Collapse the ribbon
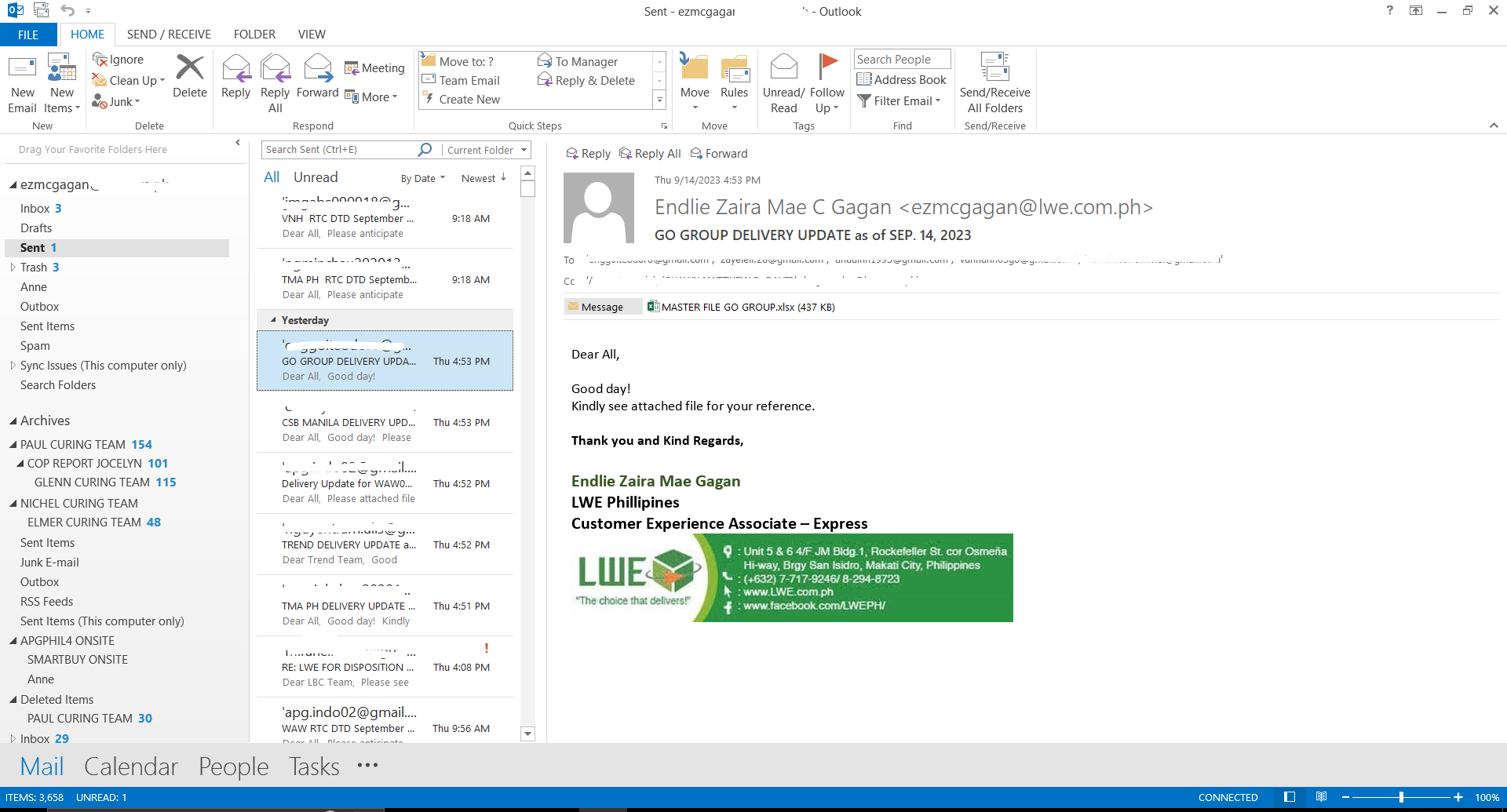Screen dimensions: 1507x812 pyautogui.click(x=1494, y=126)
